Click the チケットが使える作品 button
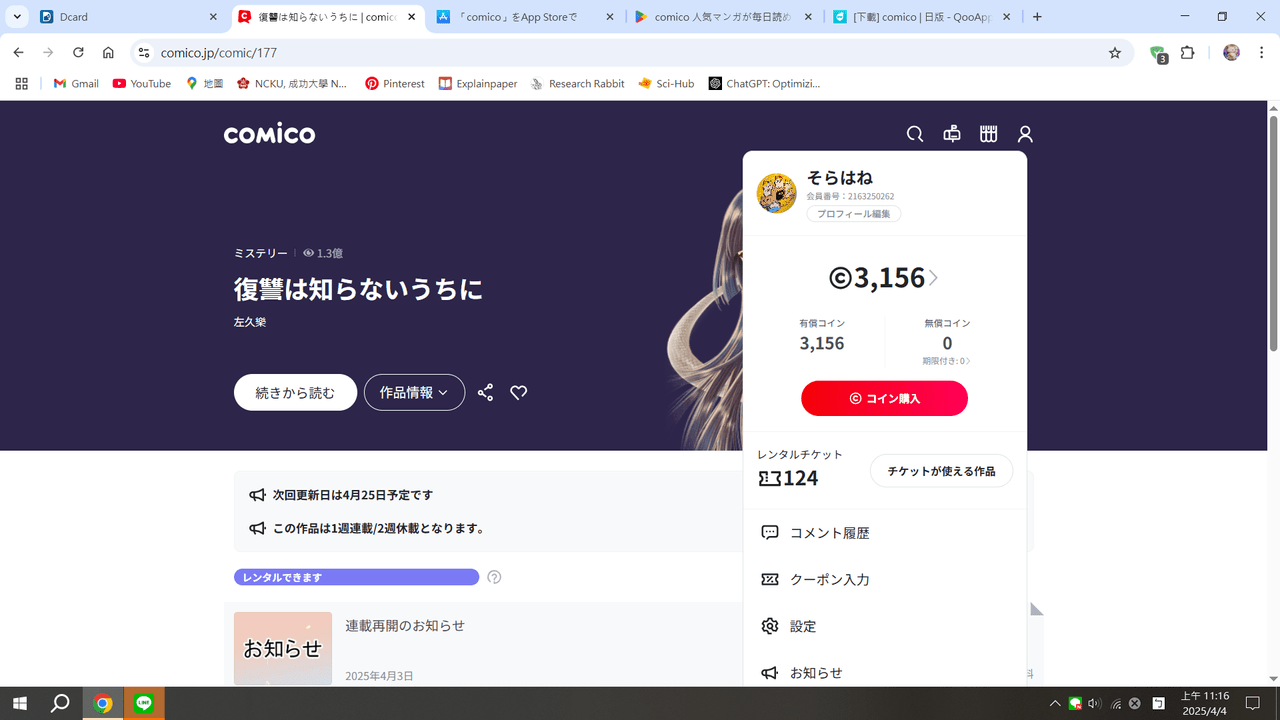Viewport: 1280px width, 720px height. (x=941, y=471)
